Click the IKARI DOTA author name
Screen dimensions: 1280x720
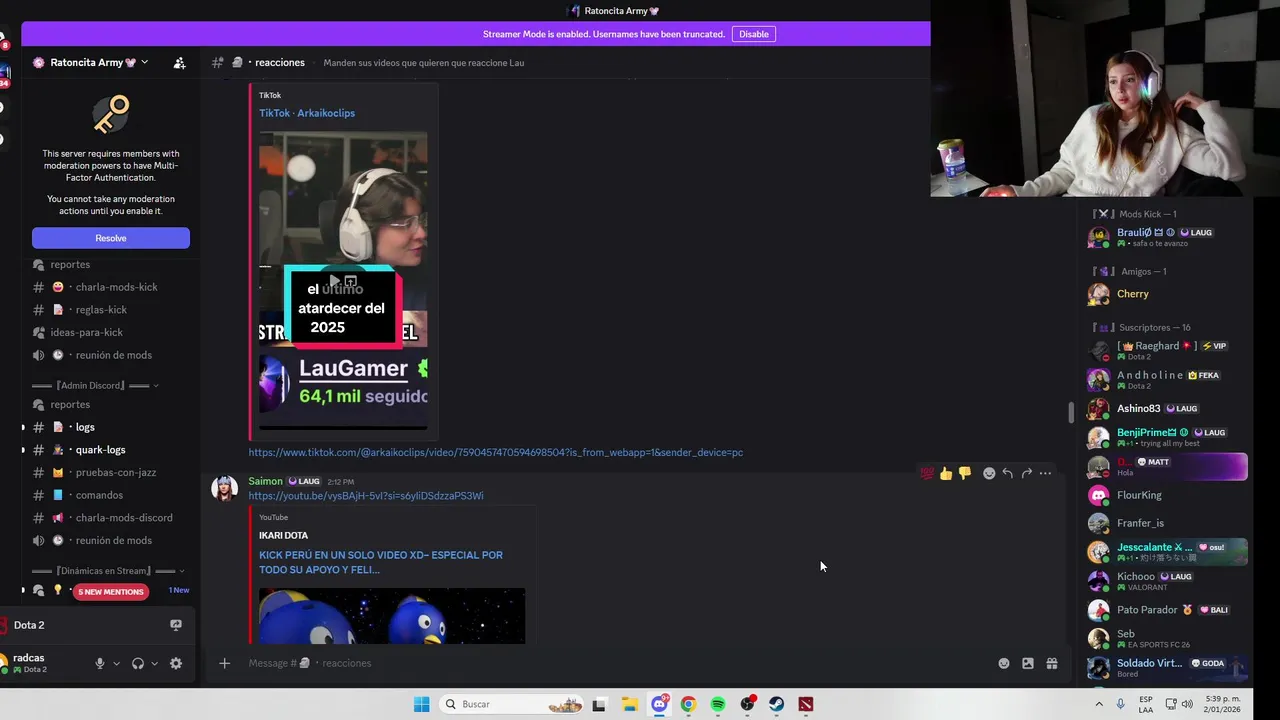(284, 535)
